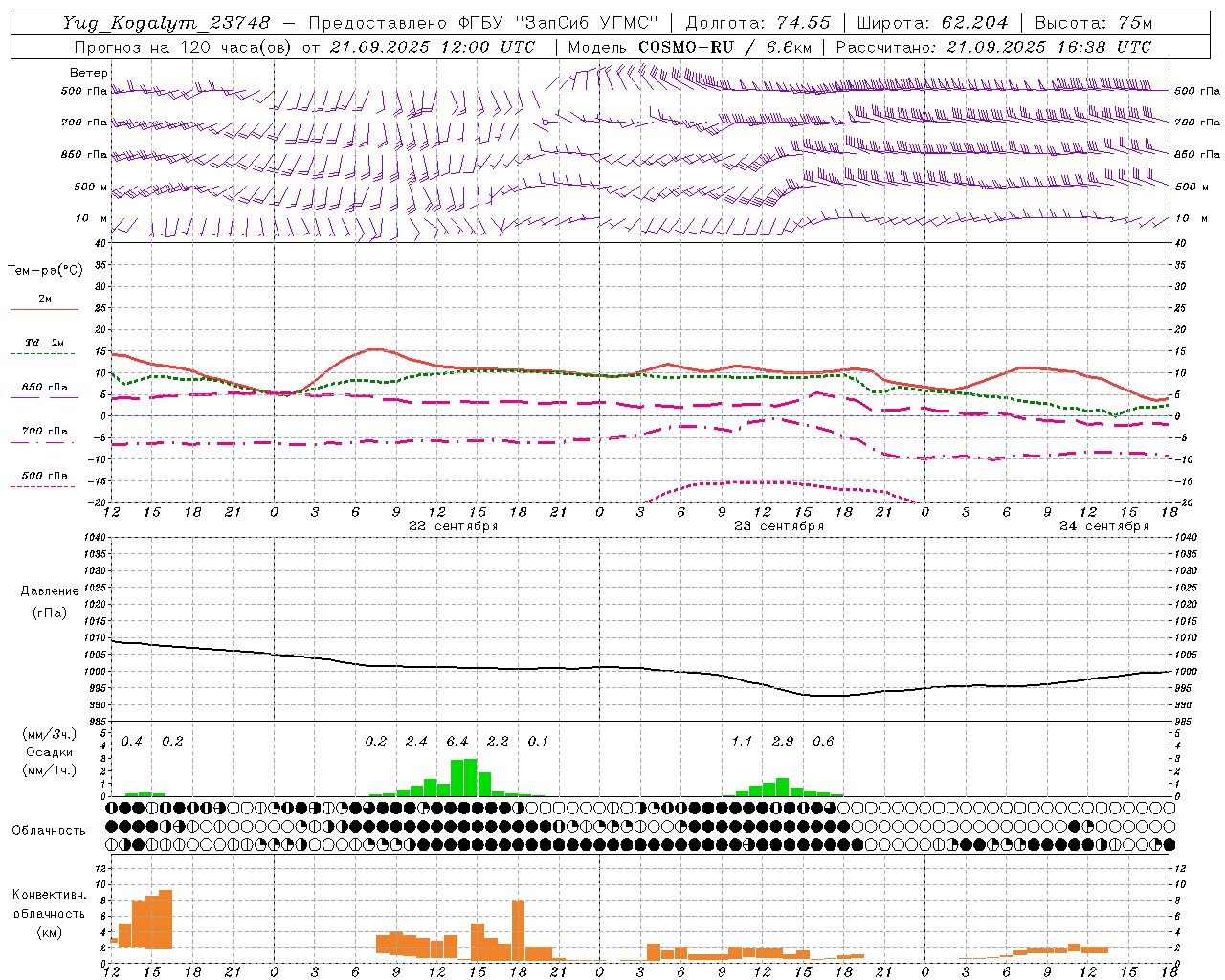Click the (гПа) unit under Давление
The height and width of the screenshot is (980, 1225).
pos(50,612)
